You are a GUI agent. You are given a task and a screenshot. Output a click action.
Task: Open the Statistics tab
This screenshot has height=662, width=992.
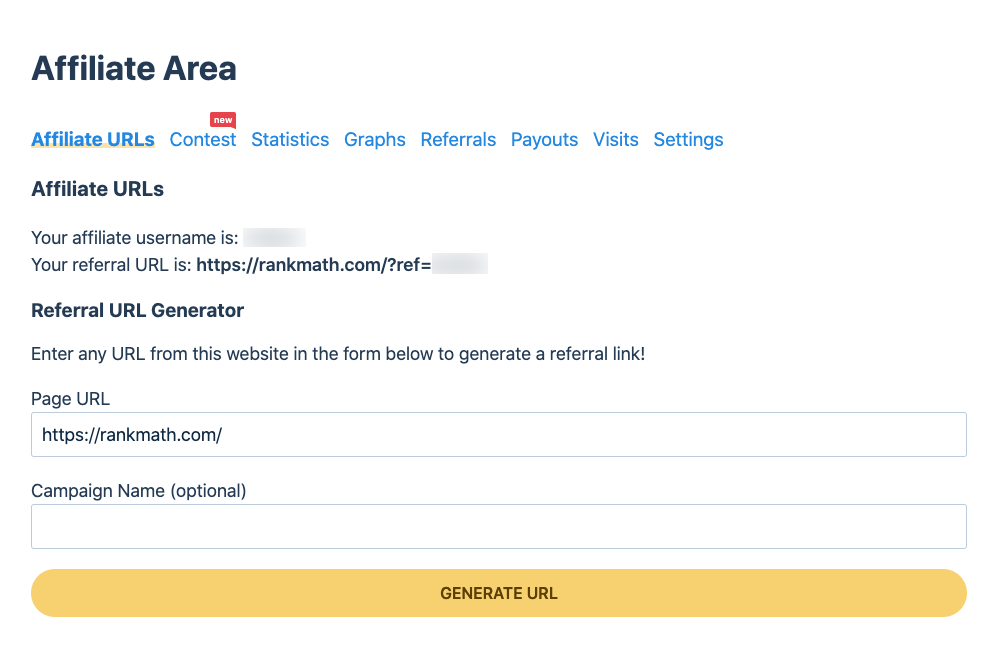click(x=290, y=139)
